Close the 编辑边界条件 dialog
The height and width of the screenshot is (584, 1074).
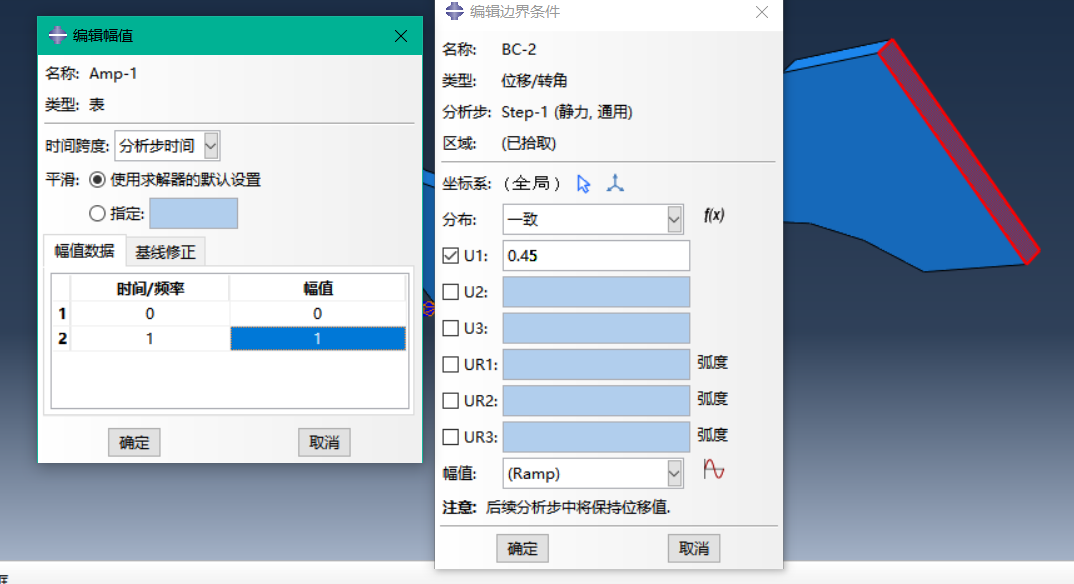(x=762, y=12)
